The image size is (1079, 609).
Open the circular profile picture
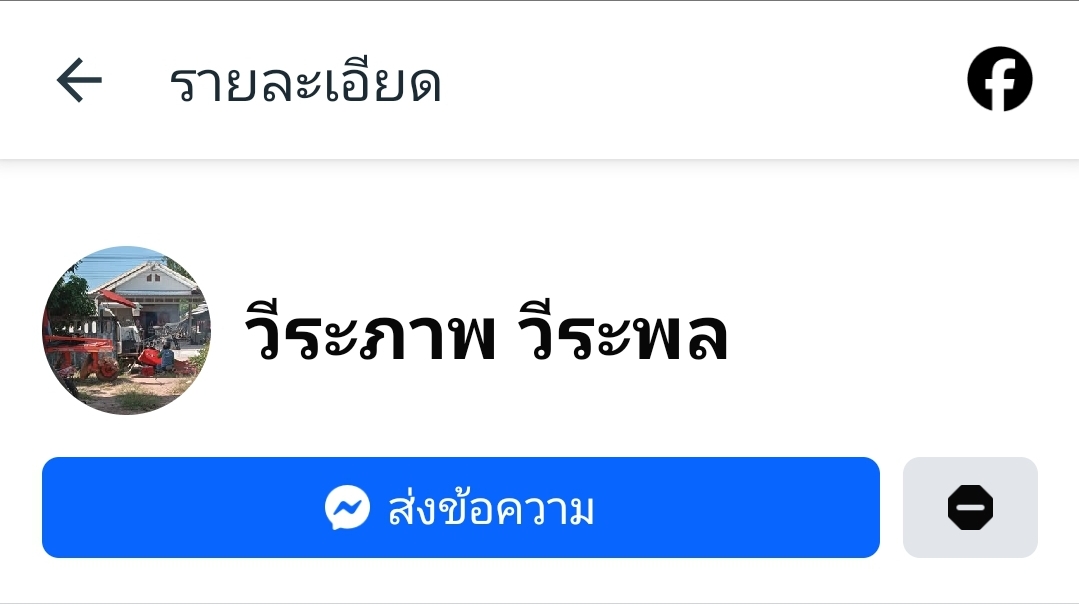point(127,330)
